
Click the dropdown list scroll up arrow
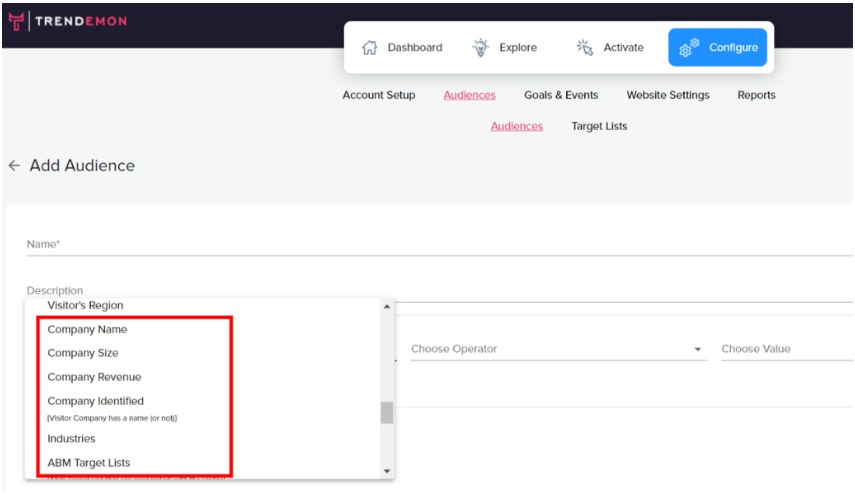(x=387, y=307)
